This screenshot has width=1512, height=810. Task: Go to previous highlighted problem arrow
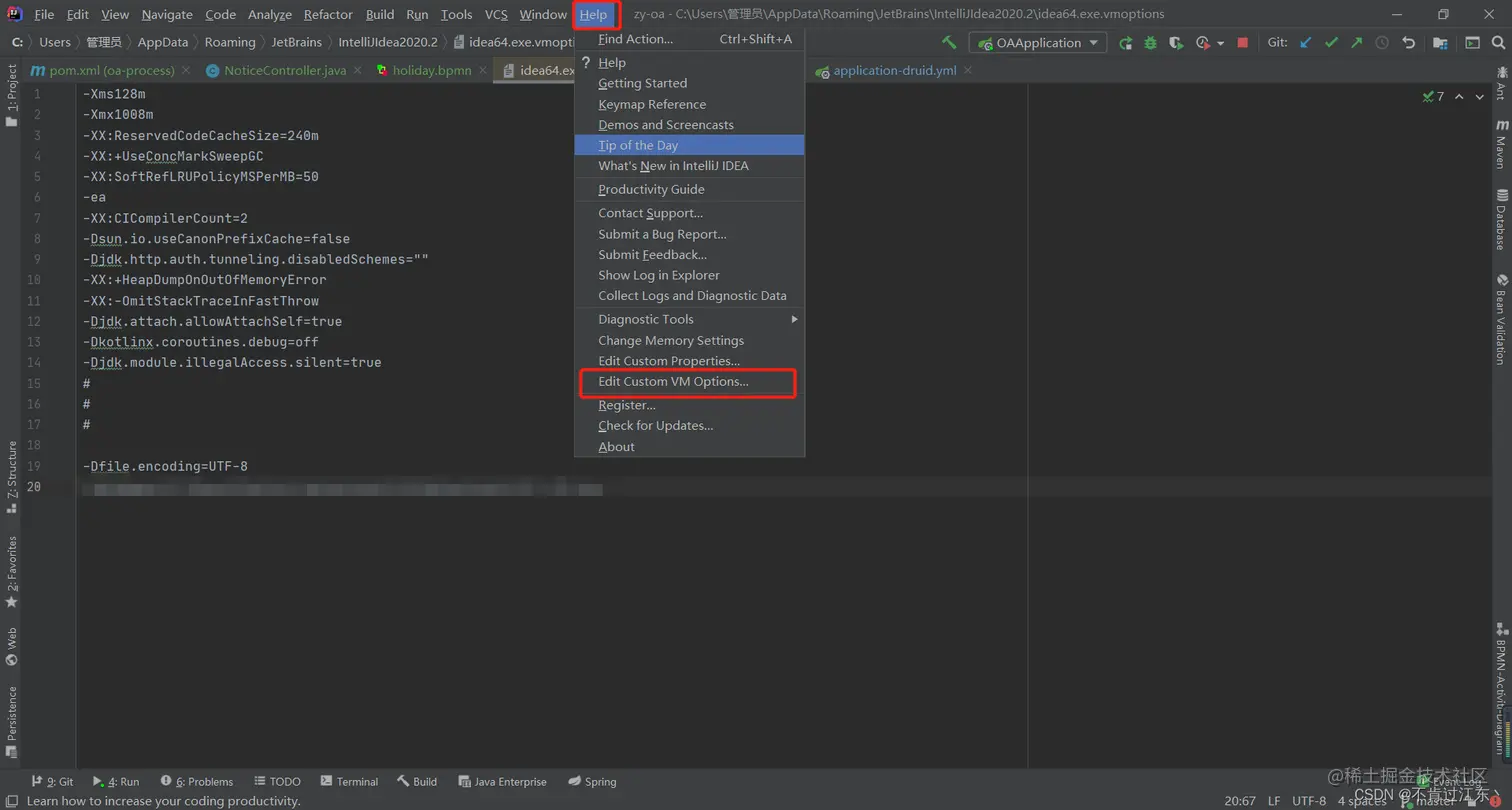(x=1459, y=97)
